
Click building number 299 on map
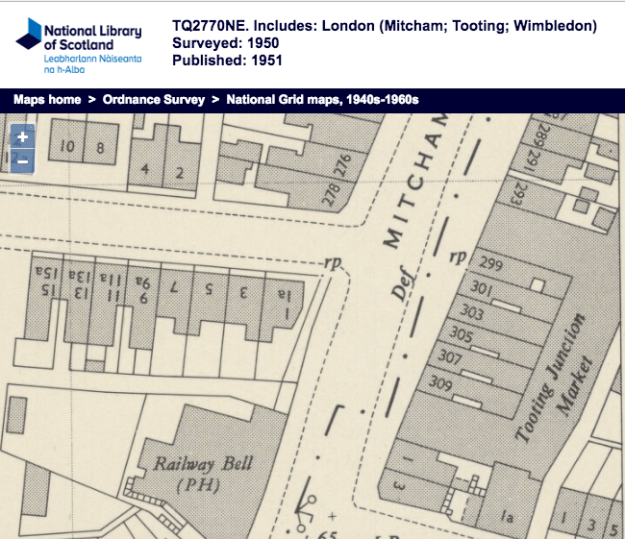click(x=490, y=265)
